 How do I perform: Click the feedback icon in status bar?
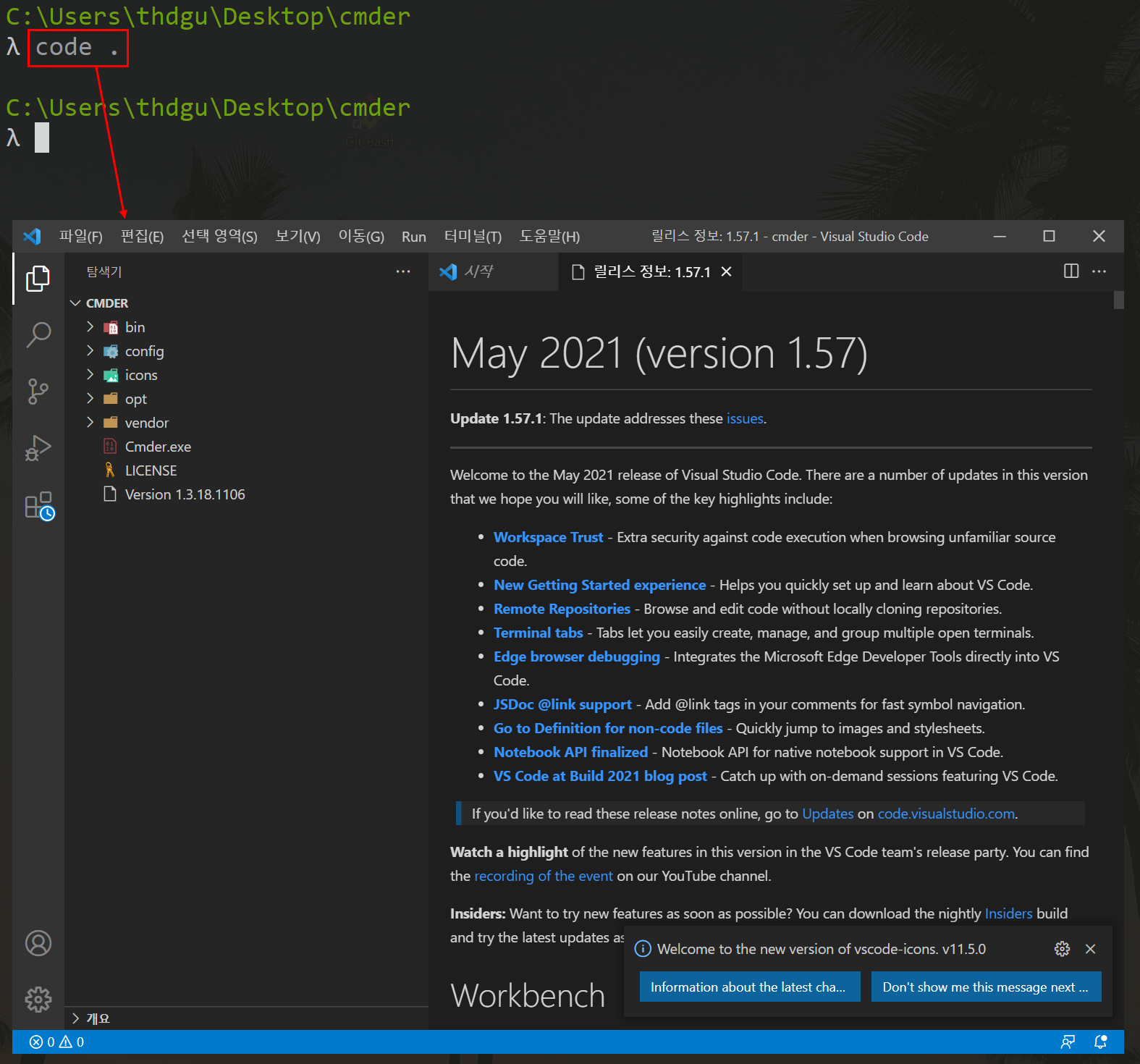[1068, 1042]
